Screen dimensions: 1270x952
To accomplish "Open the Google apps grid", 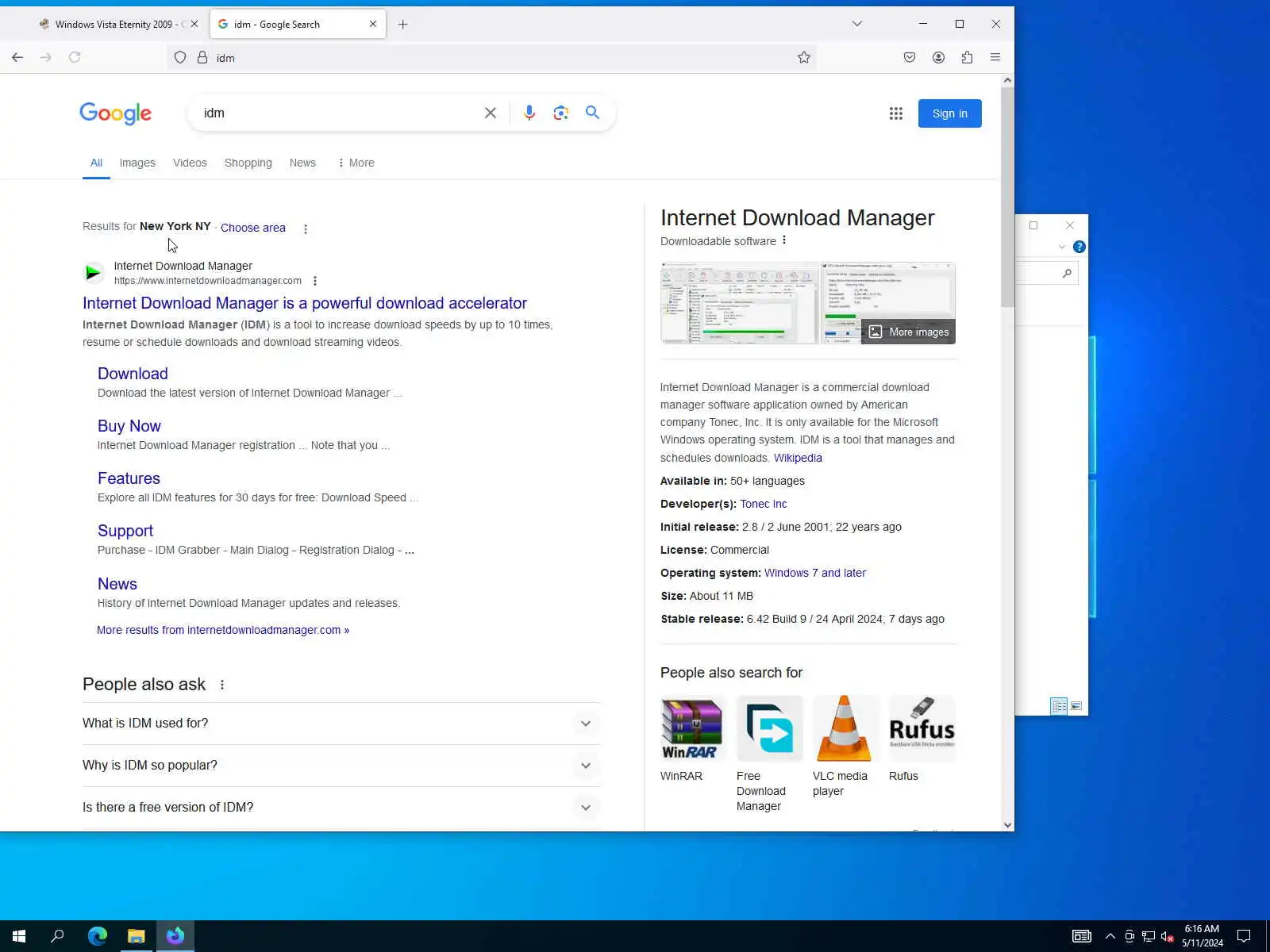I will pos(896,113).
